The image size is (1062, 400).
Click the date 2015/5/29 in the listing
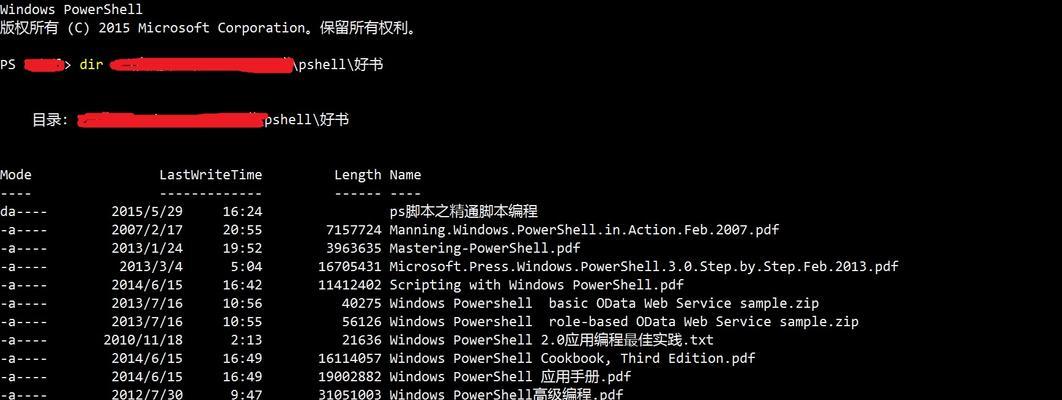(x=147, y=212)
